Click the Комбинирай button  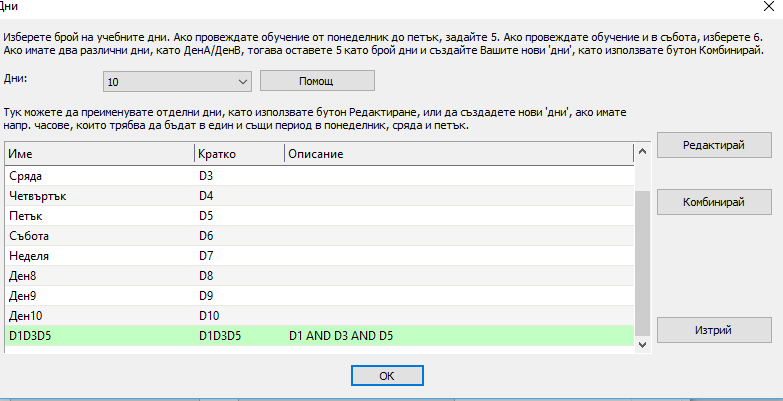(713, 202)
